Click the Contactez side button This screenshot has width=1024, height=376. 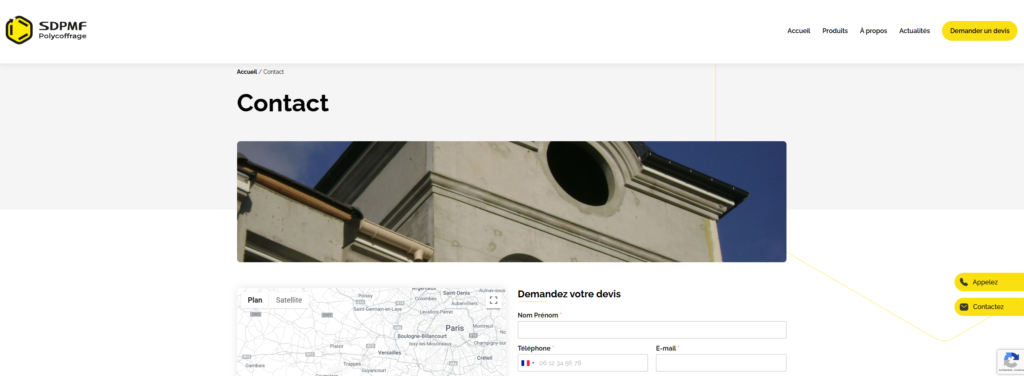989,307
